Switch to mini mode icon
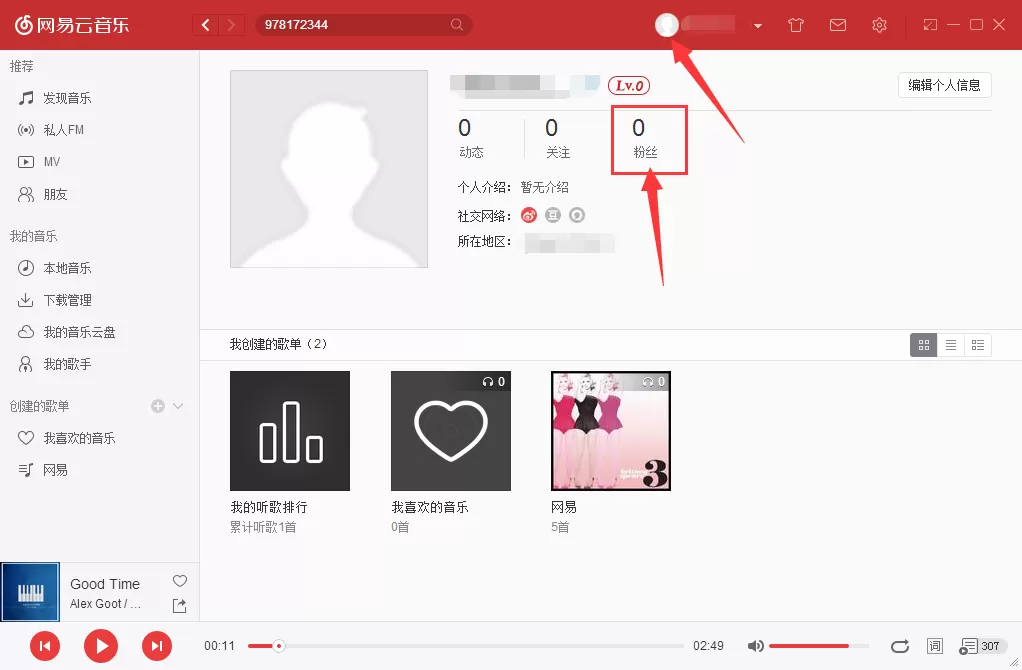Viewport: 1022px width, 670px height. pyautogui.click(x=930, y=25)
